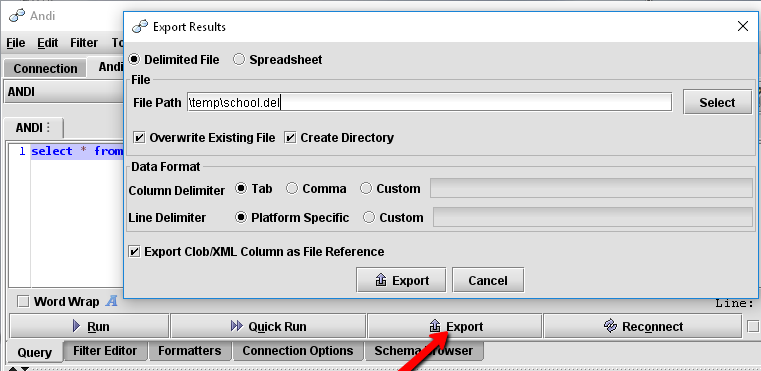Select the Delimited File radio button
The height and width of the screenshot is (371, 761).
click(x=134, y=60)
